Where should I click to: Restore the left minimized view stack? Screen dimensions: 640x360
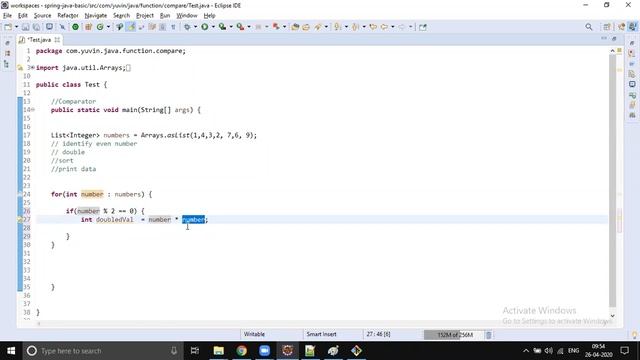tap(7, 43)
